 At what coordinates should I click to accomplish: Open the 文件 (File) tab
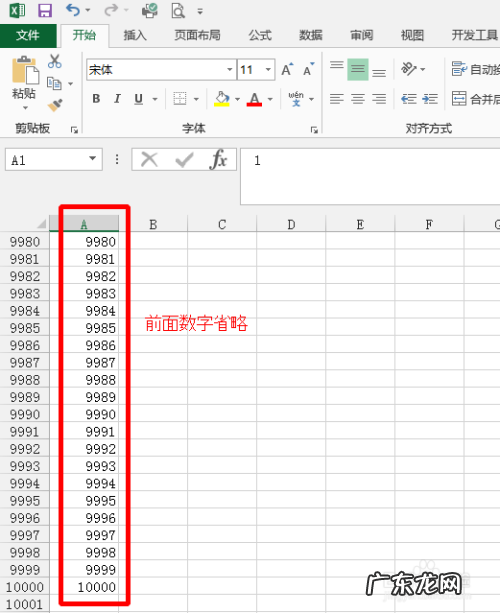[x=28, y=36]
